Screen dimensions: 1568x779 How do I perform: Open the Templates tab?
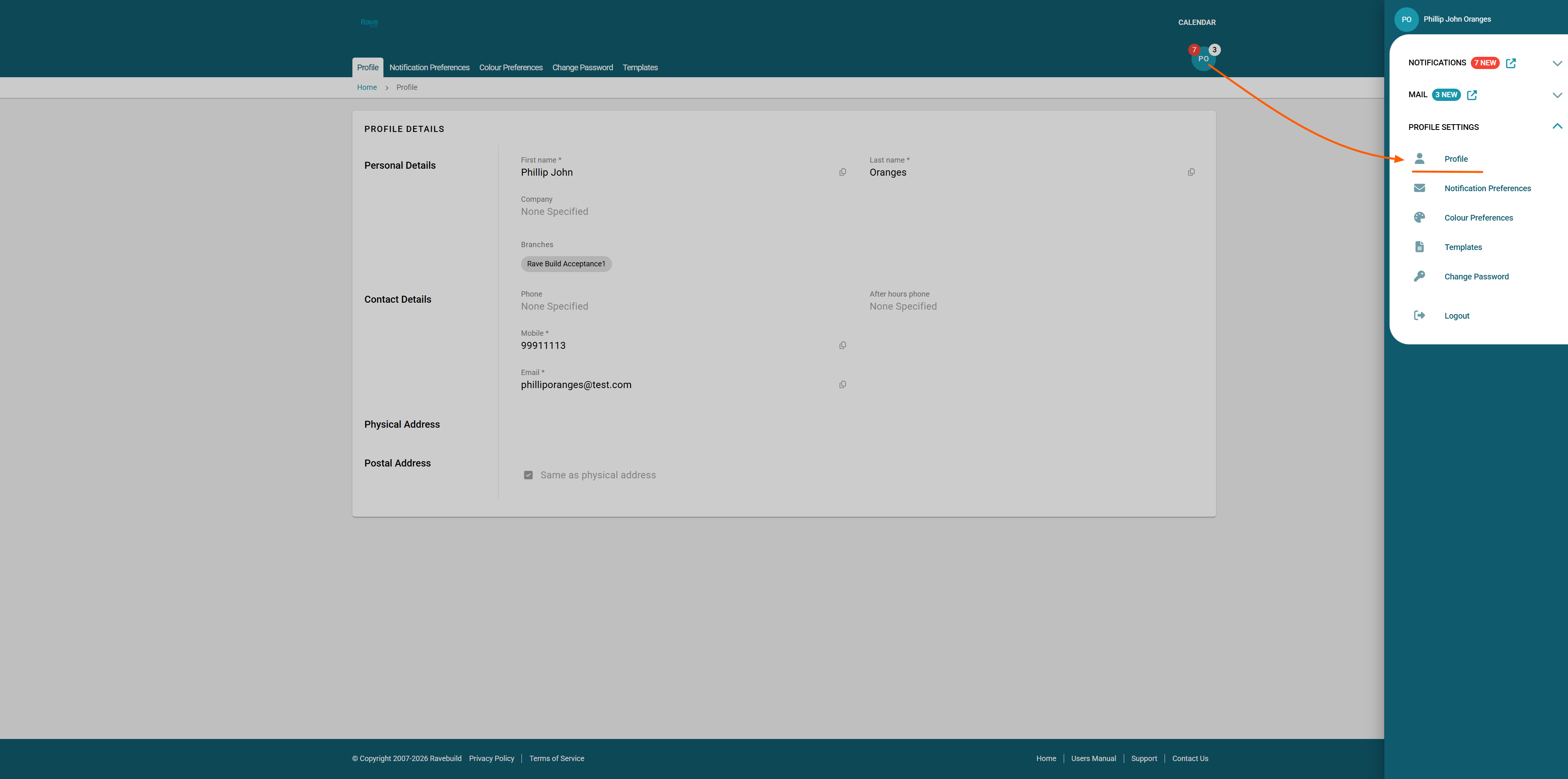pyautogui.click(x=640, y=68)
